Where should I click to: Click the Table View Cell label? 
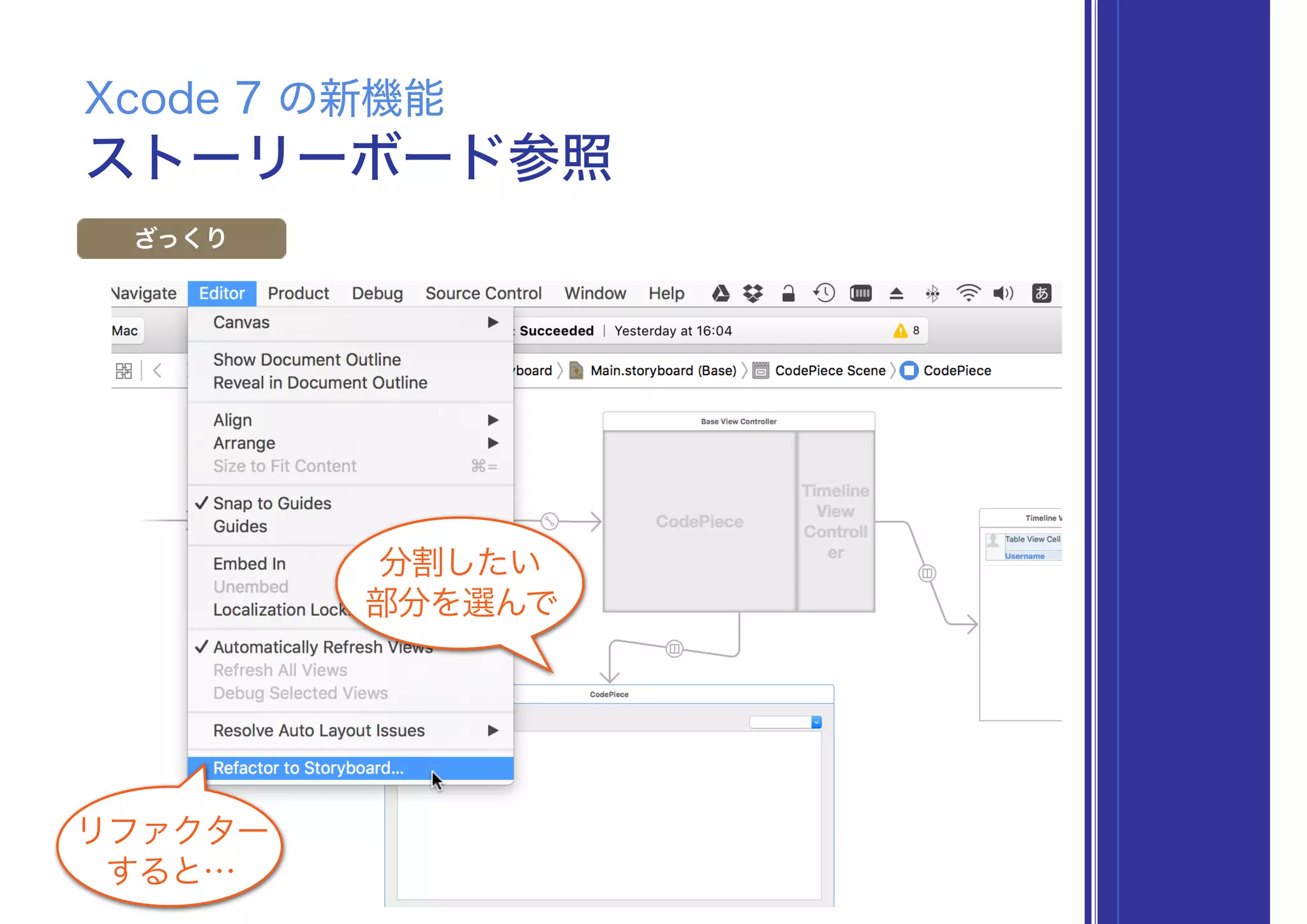pyautogui.click(x=1033, y=539)
